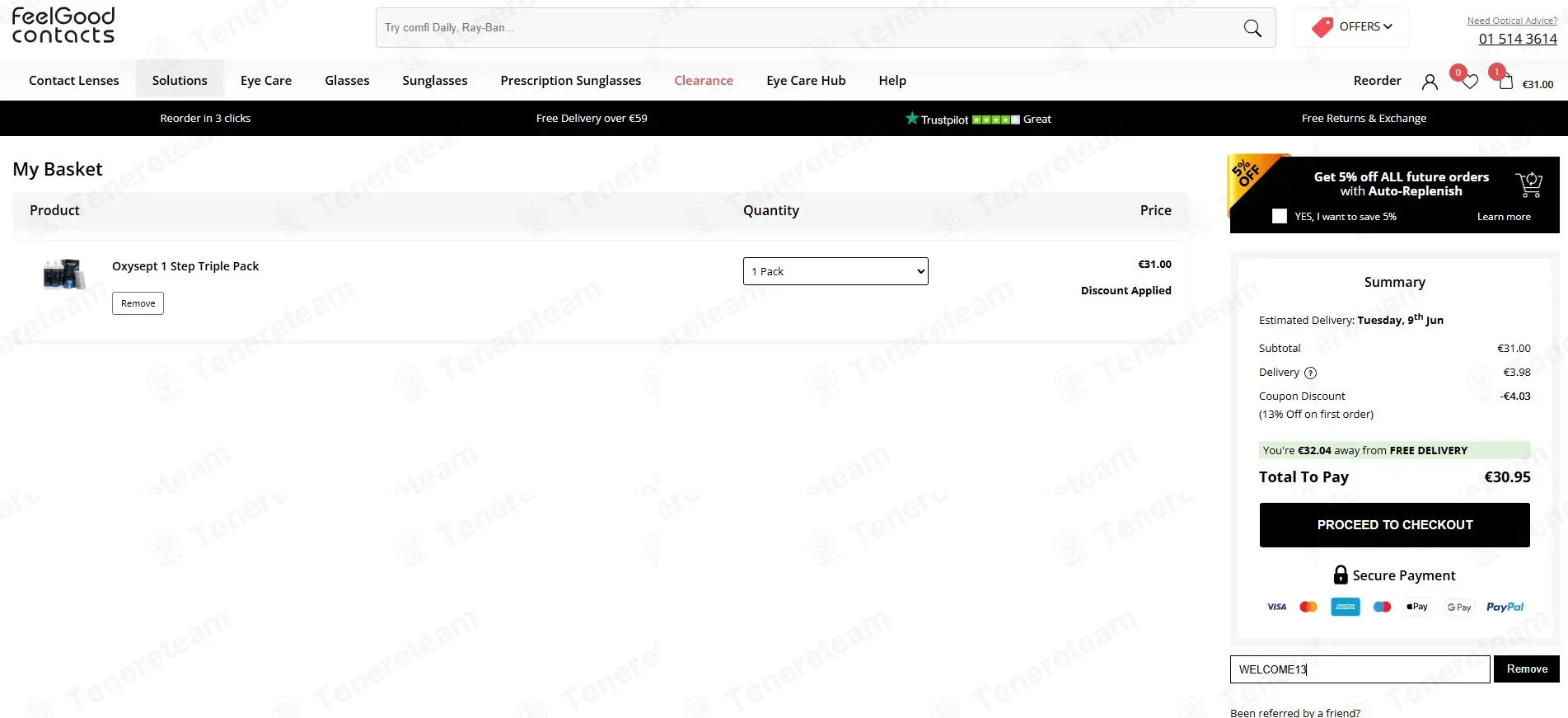Open the account profile icon
Image resolution: width=1568 pixels, height=718 pixels.
1430,82
